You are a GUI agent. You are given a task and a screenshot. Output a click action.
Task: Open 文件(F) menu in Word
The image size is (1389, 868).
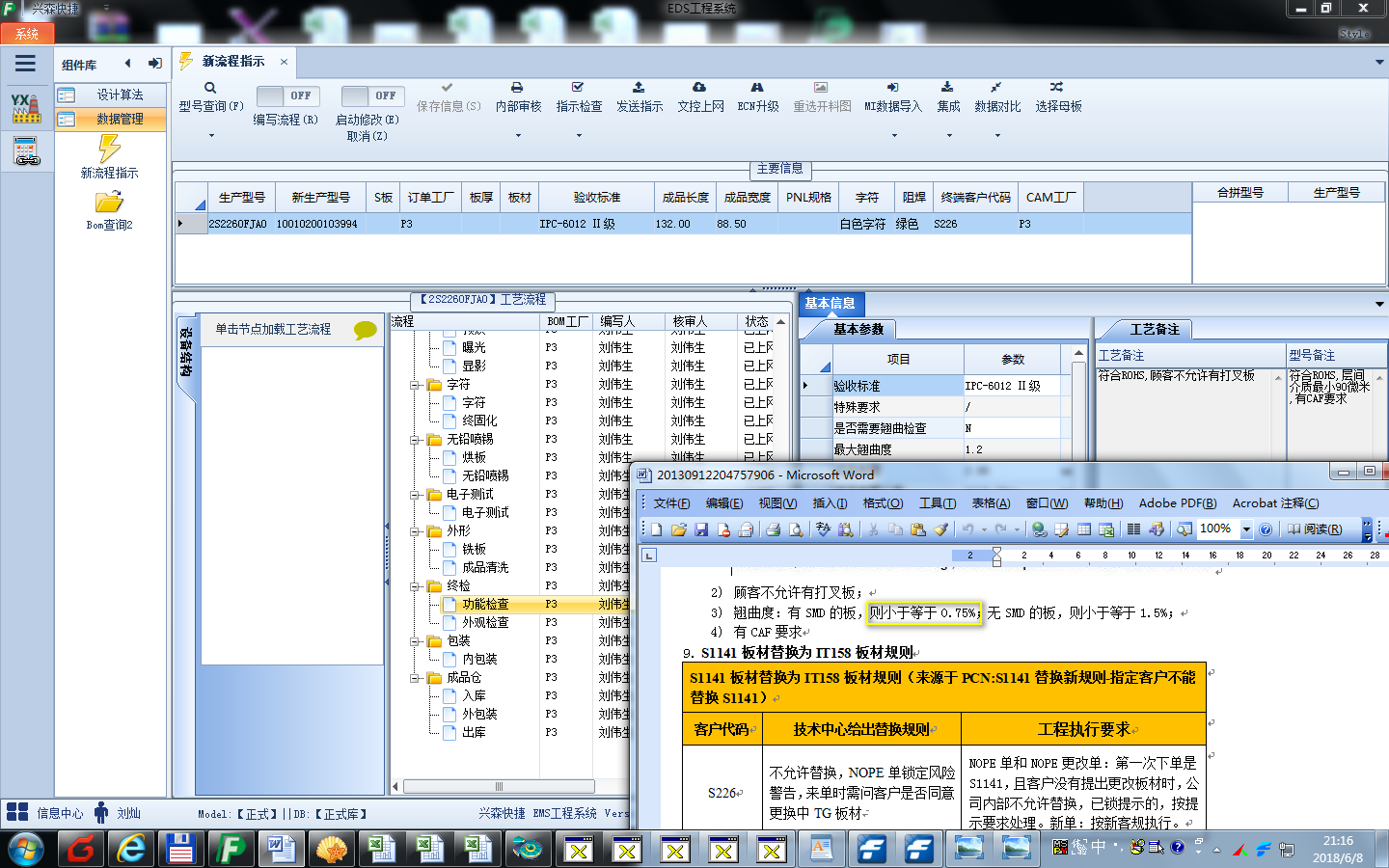click(x=671, y=503)
